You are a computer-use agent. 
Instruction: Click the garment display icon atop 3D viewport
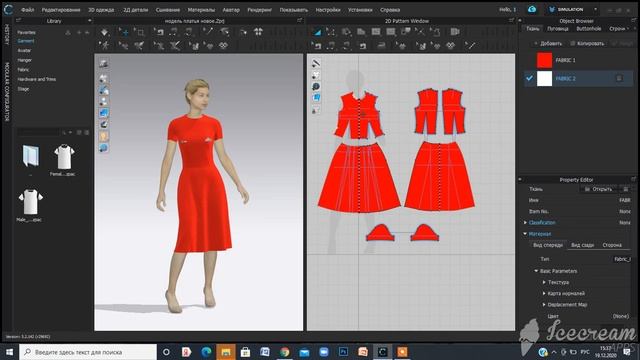click(104, 63)
